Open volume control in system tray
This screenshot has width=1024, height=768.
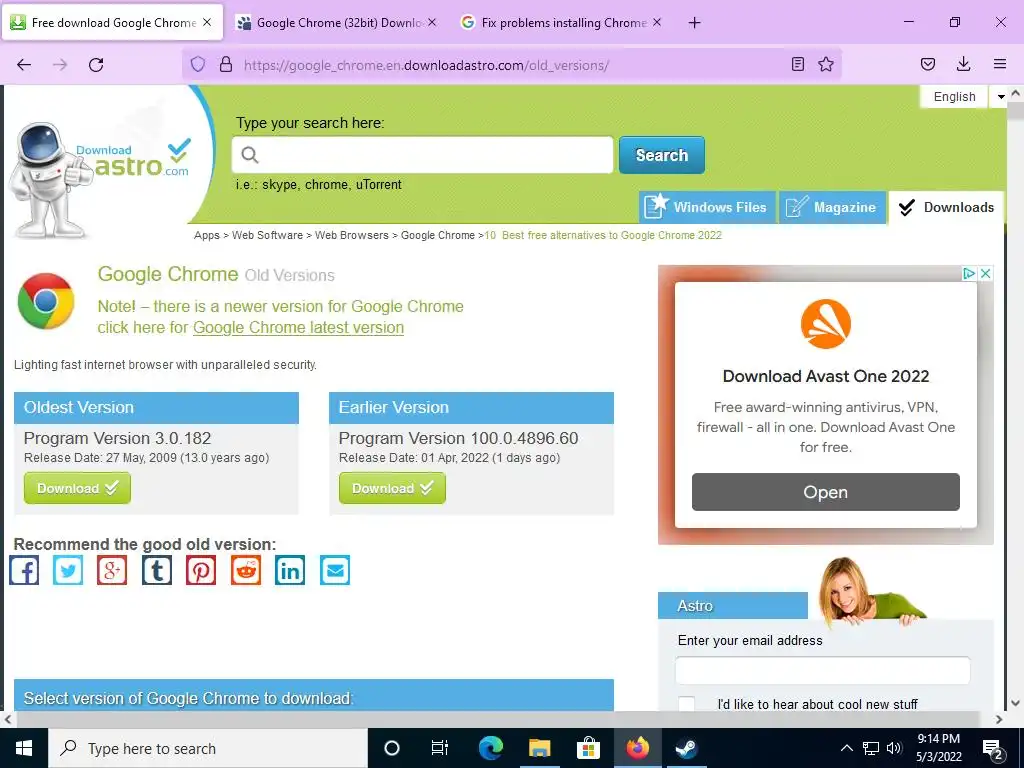pos(894,748)
